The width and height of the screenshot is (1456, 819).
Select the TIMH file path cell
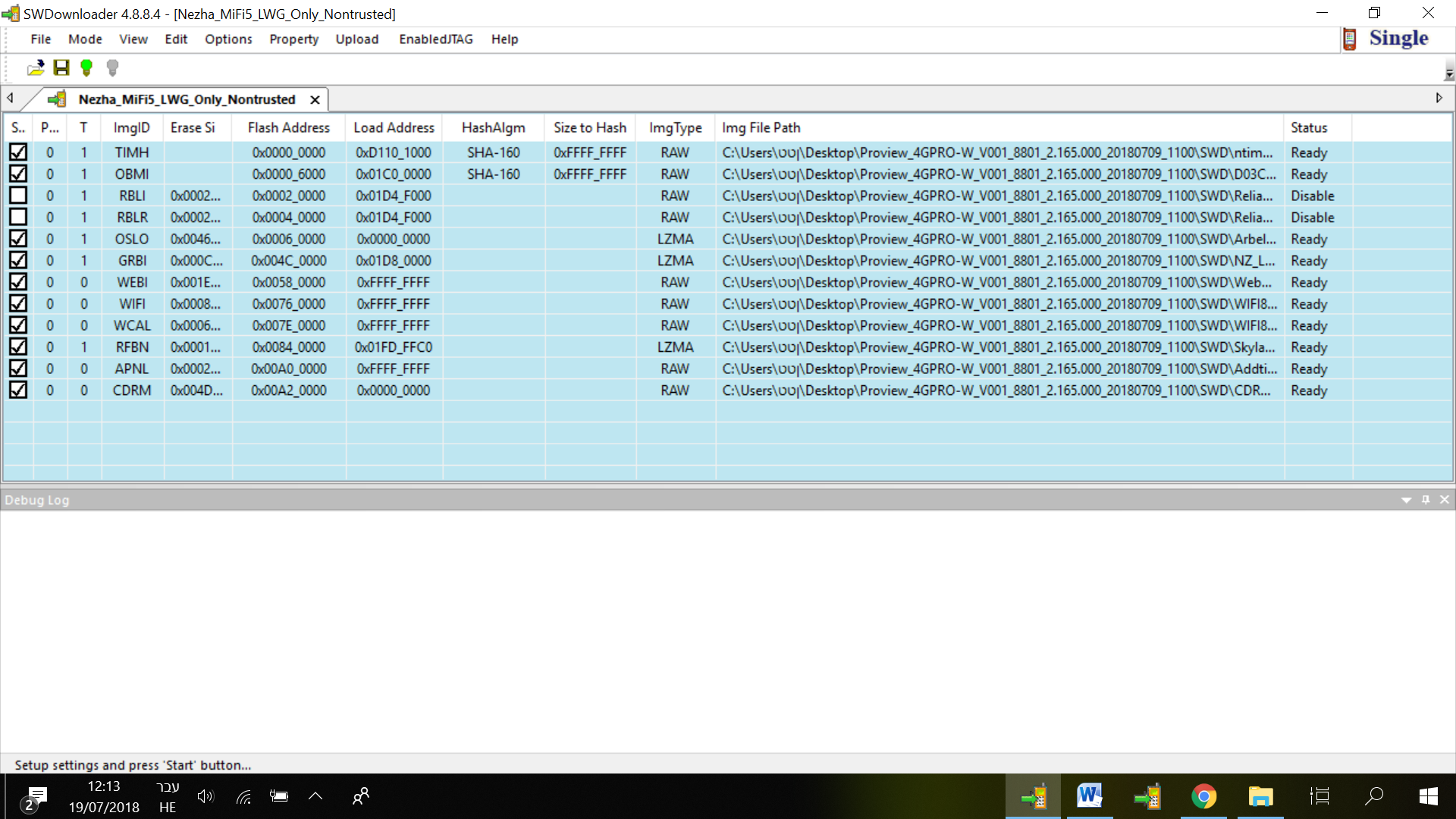click(x=999, y=152)
